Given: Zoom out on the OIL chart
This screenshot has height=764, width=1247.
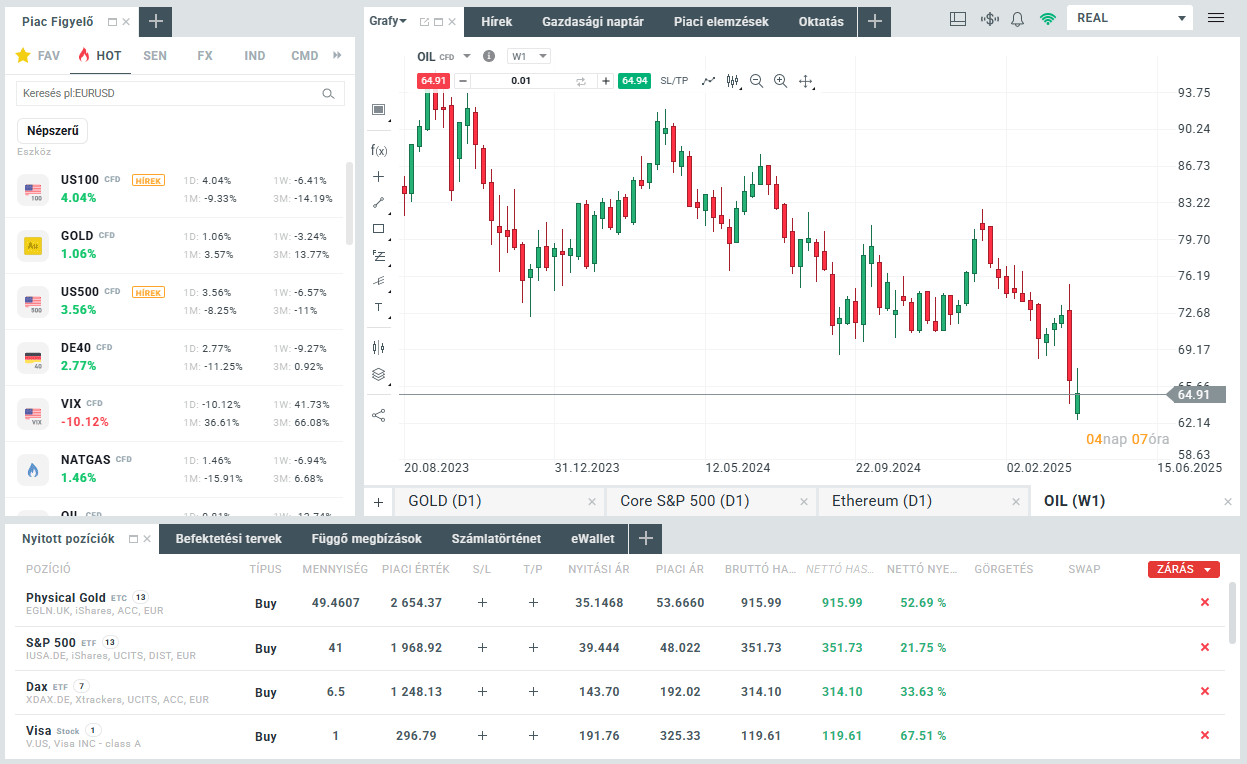Looking at the screenshot, I should pyautogui.click(x=756, y=81).
